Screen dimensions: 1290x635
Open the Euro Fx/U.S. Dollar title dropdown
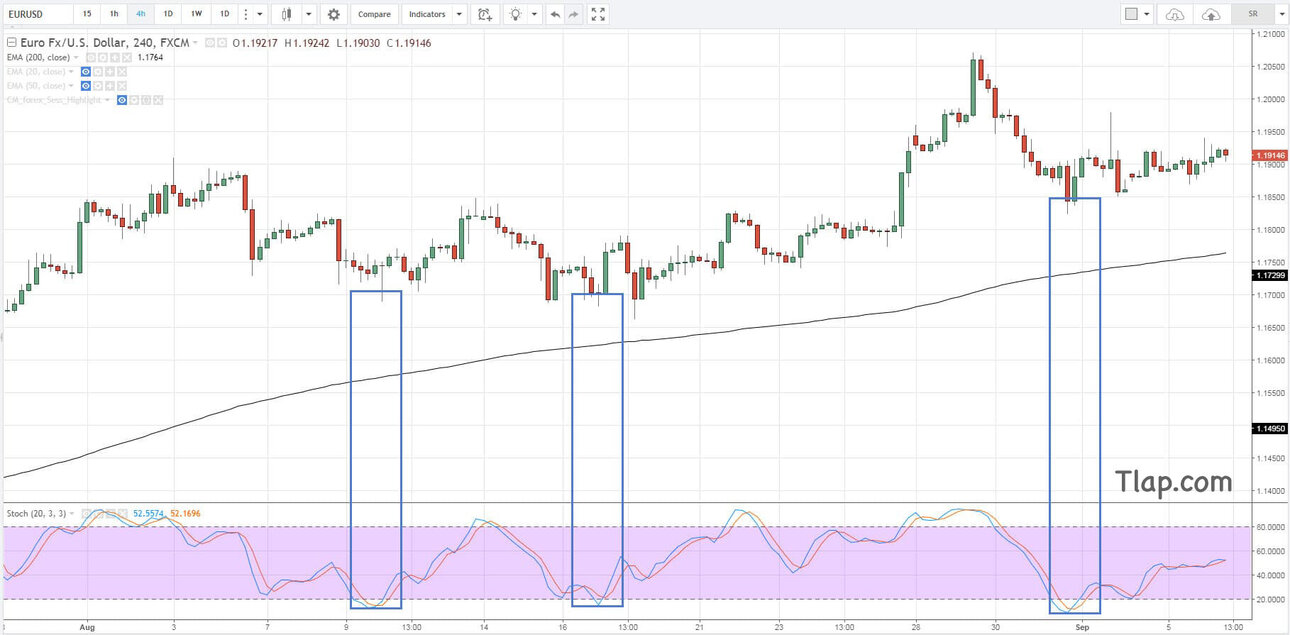(x=195, y=43)
